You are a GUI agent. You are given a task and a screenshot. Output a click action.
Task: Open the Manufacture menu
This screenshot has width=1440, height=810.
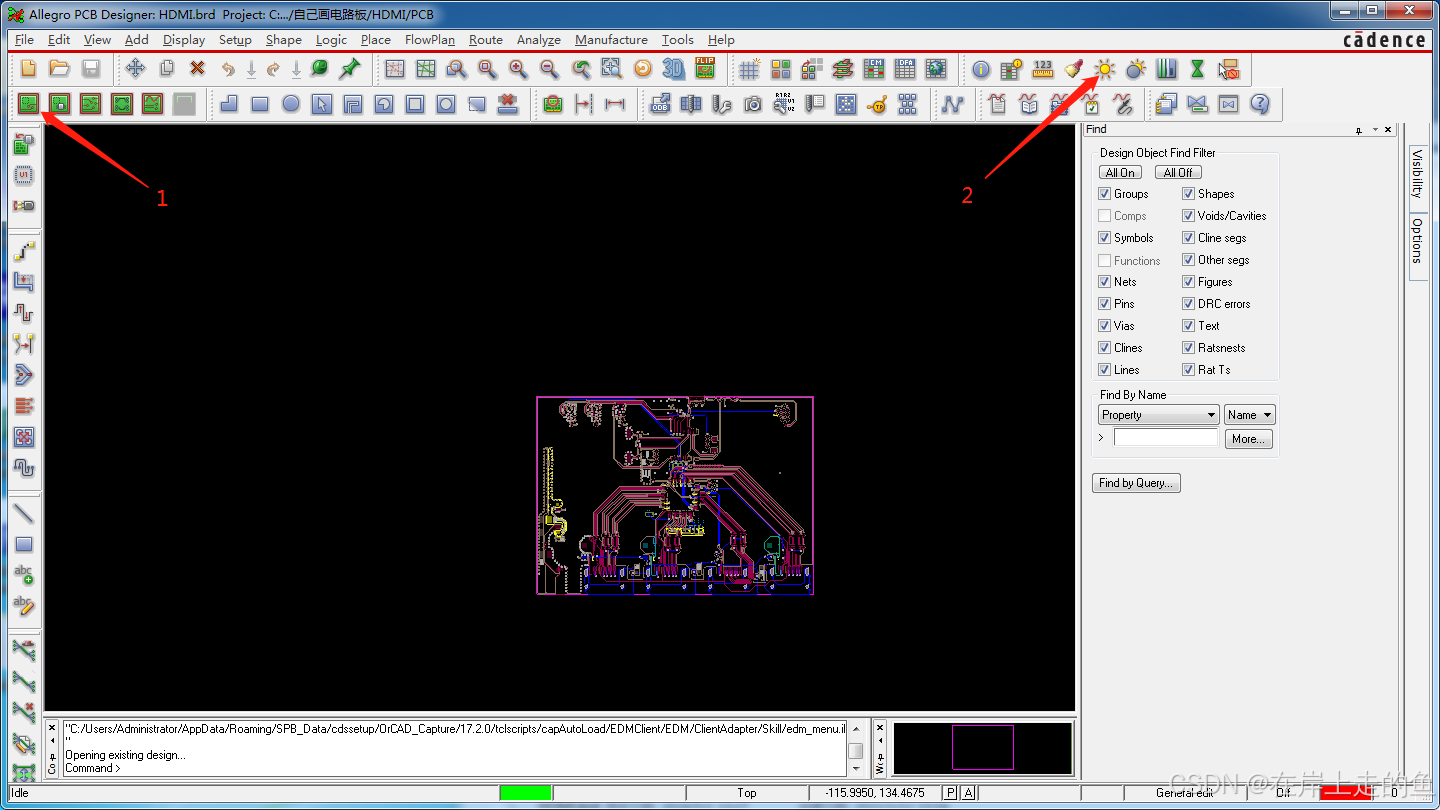pyautogui.click(x=611, y=40)
